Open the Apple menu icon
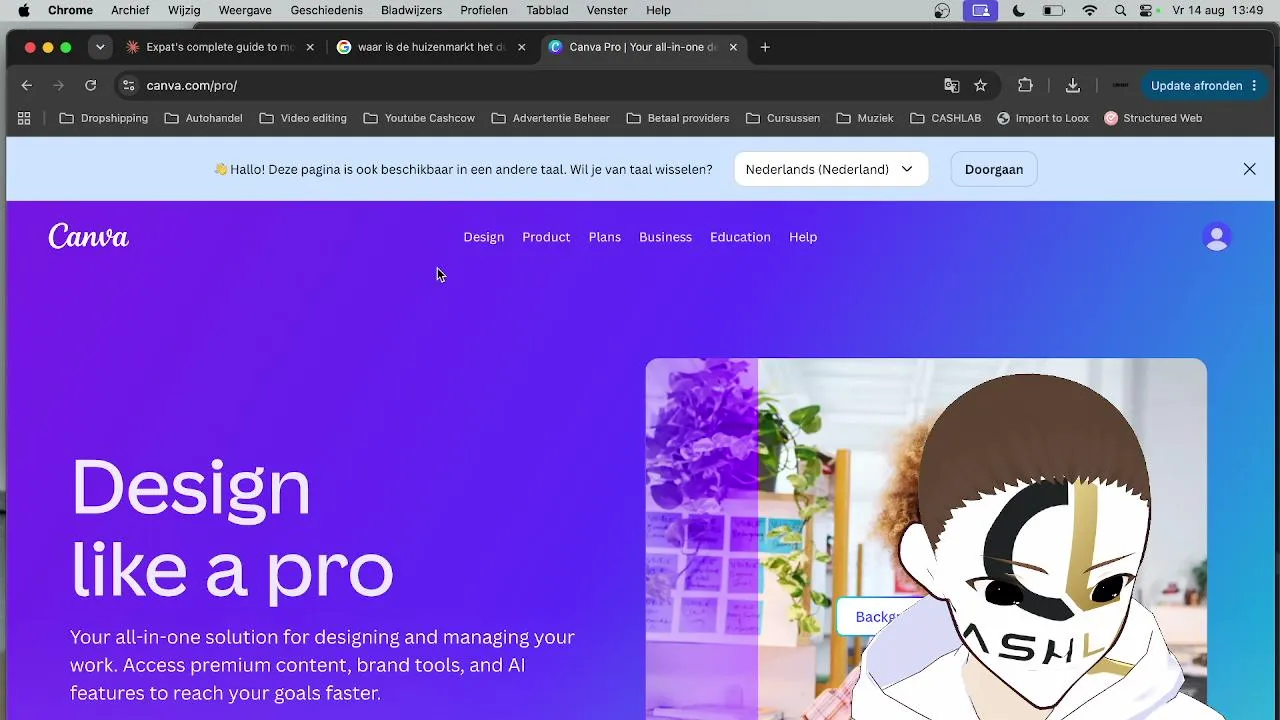Viewport: 1280px width, 720px height. click(24, 10)
